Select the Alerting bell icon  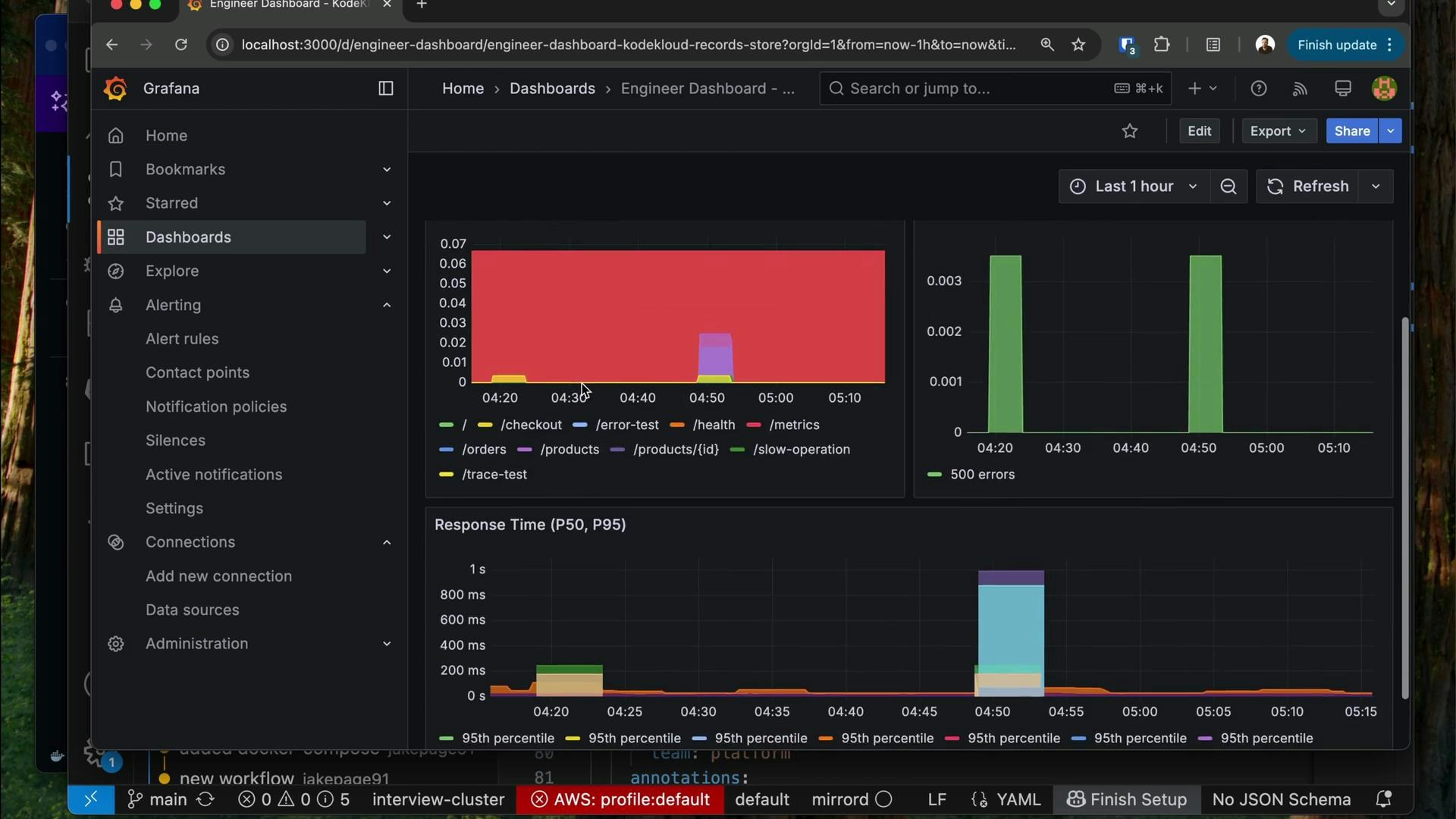pos(115,305)
